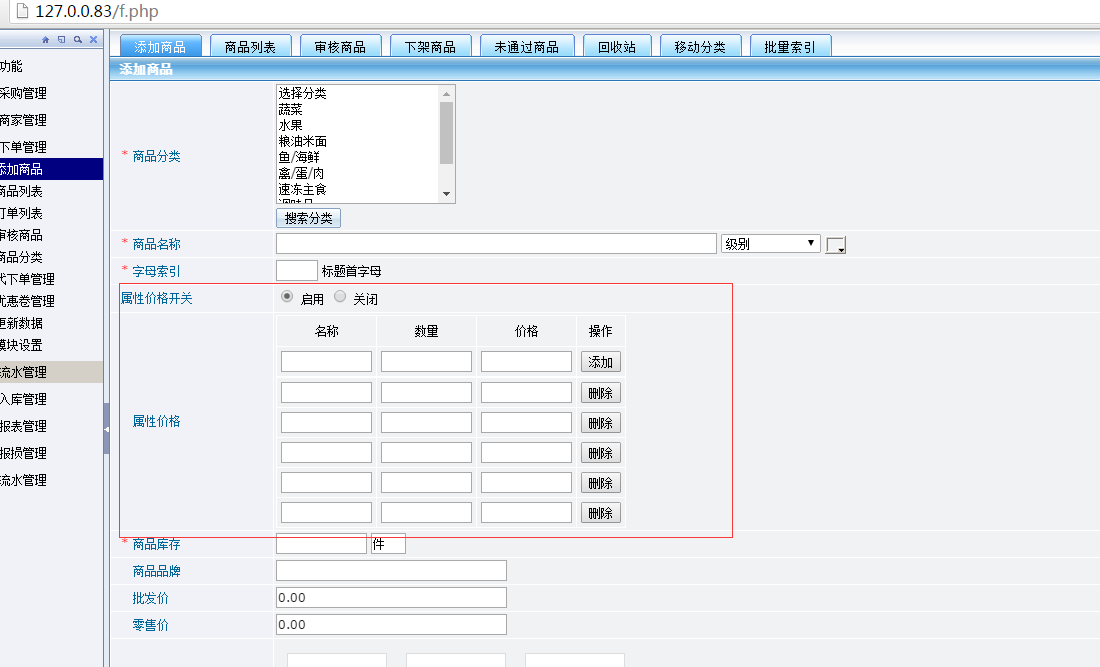Choose 速冻主食 in the category list

coord(358,190)
